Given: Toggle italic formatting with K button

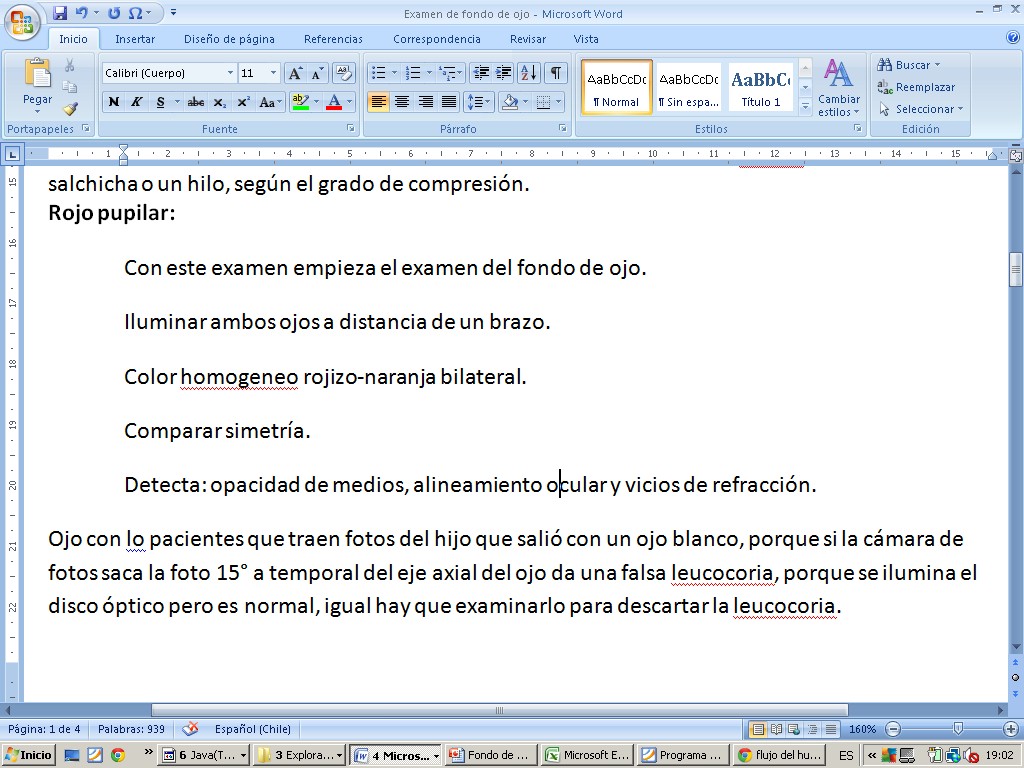Looking at the screenshot, I should pos(137,102).
